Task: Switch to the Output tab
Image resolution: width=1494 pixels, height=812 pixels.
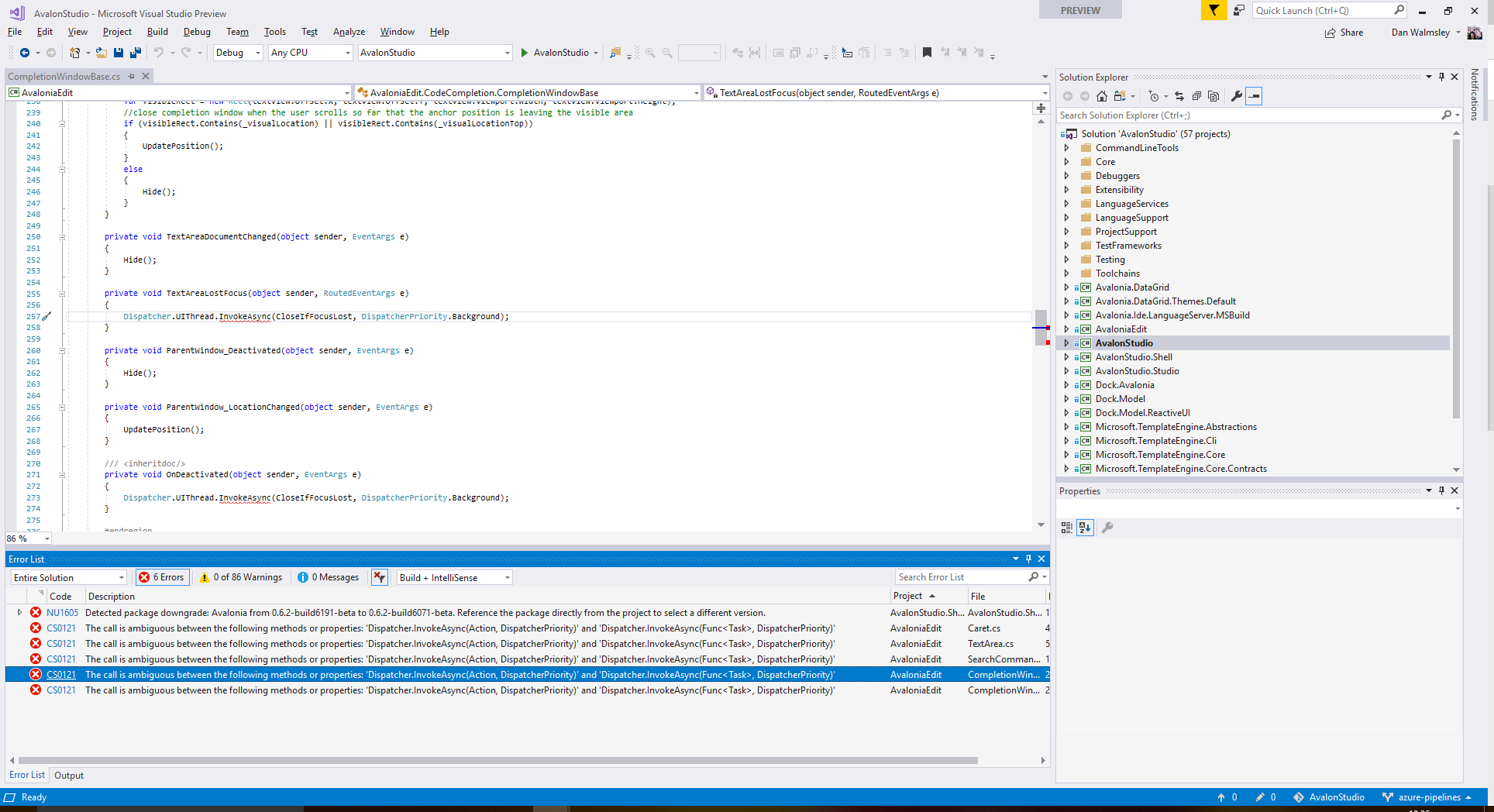Action: tap(69, 776)
